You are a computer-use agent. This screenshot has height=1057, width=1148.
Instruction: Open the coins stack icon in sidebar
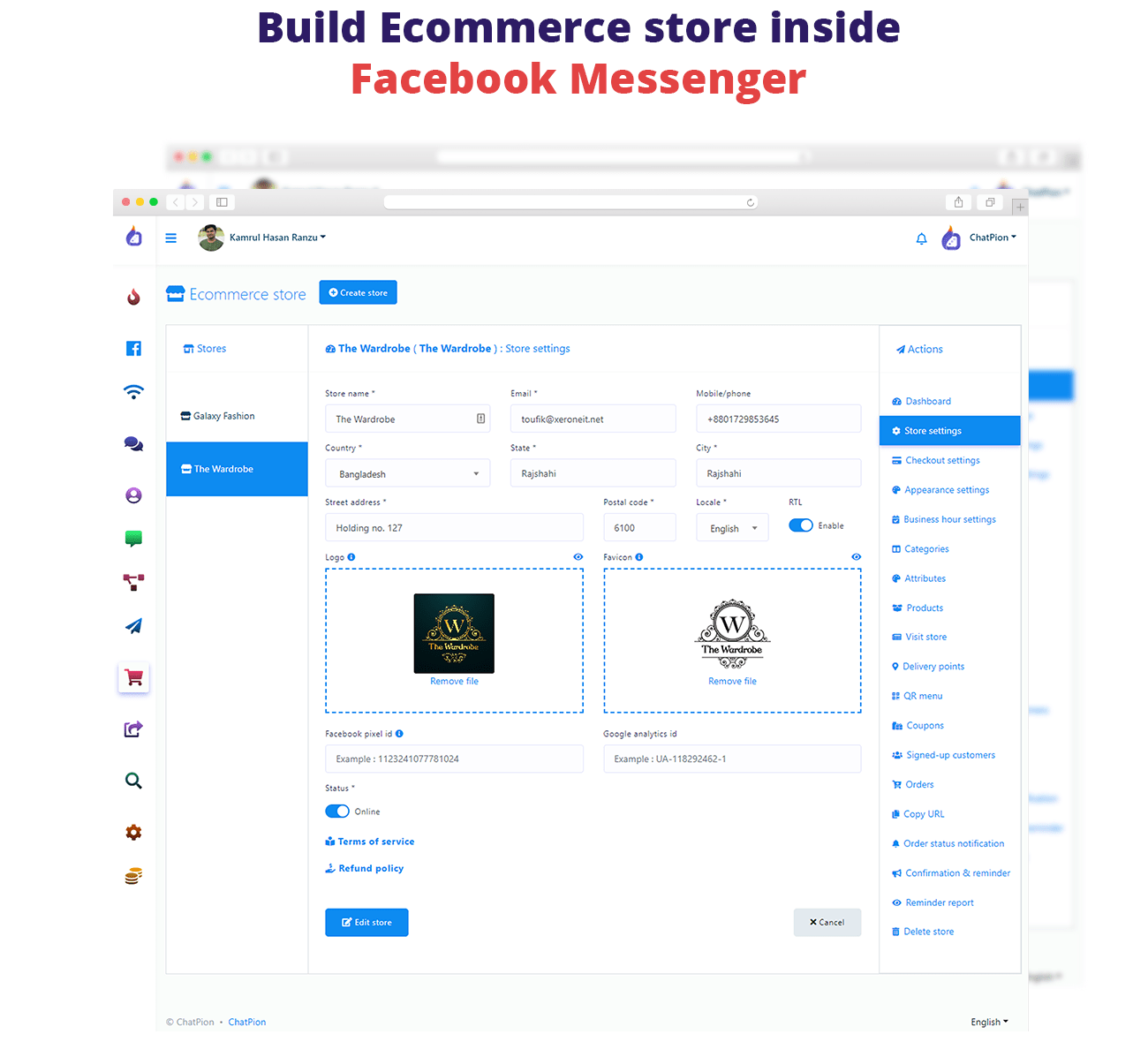[x=133, y=876]
